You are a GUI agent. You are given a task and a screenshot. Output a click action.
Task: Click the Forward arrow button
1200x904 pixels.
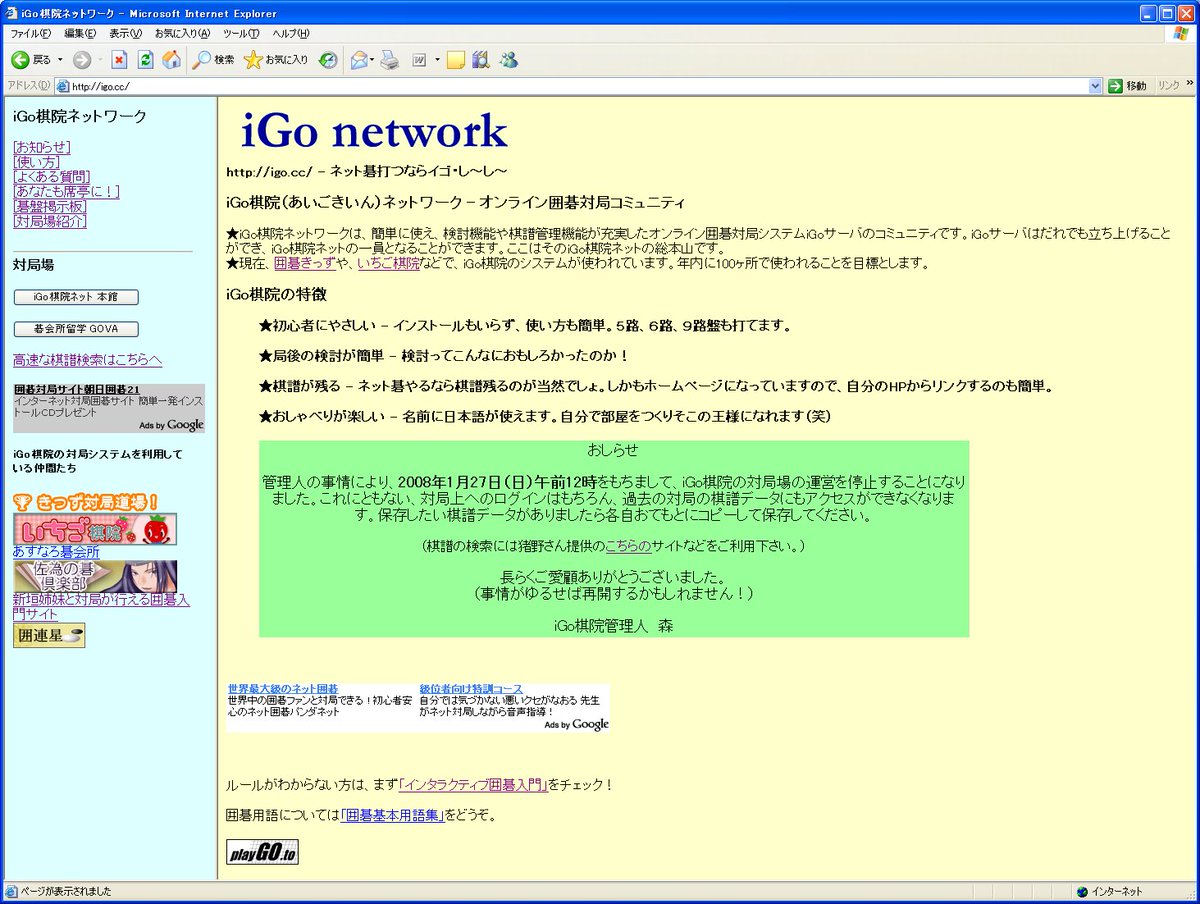click(82, 60)
